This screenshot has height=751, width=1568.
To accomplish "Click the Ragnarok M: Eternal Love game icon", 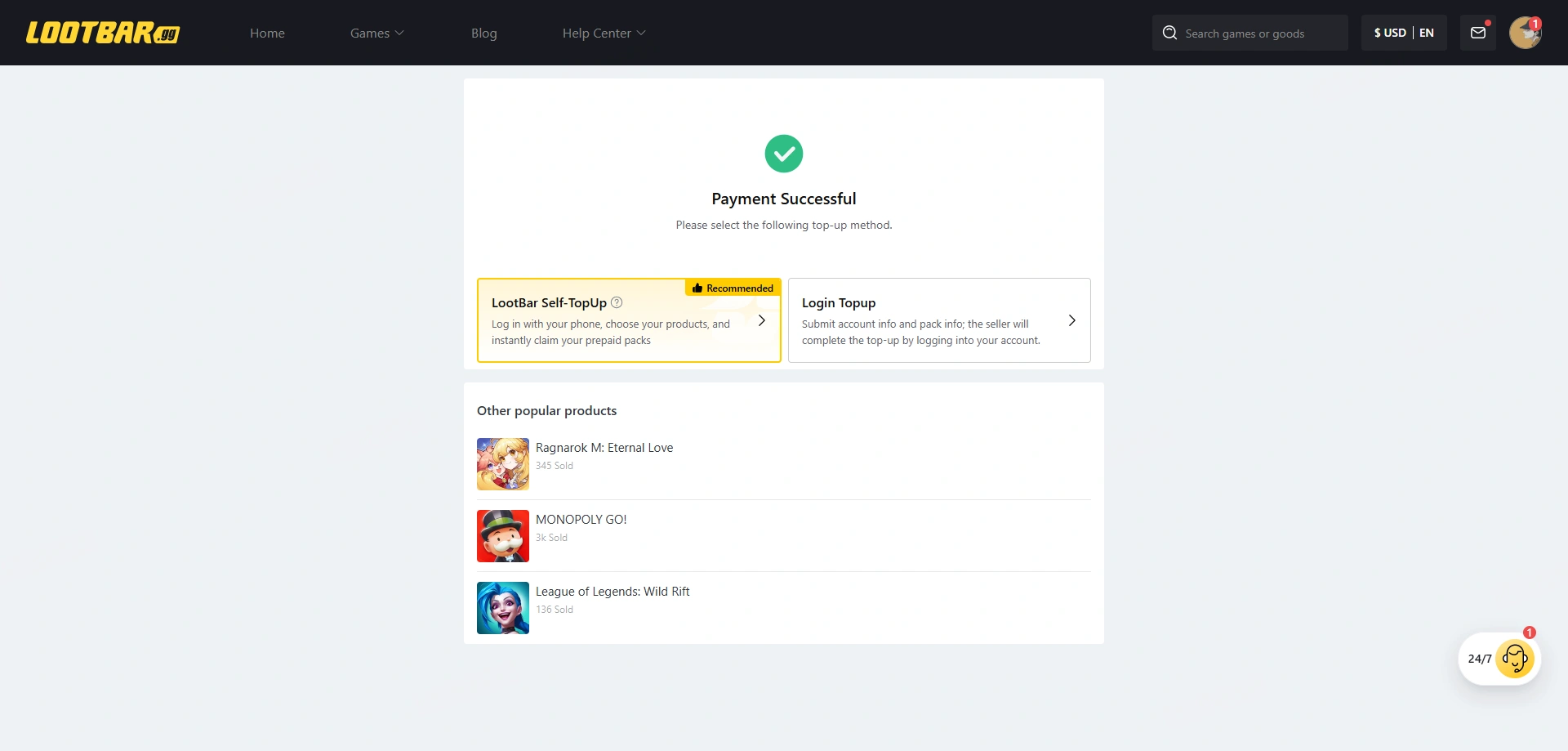I will coord(502,463).
